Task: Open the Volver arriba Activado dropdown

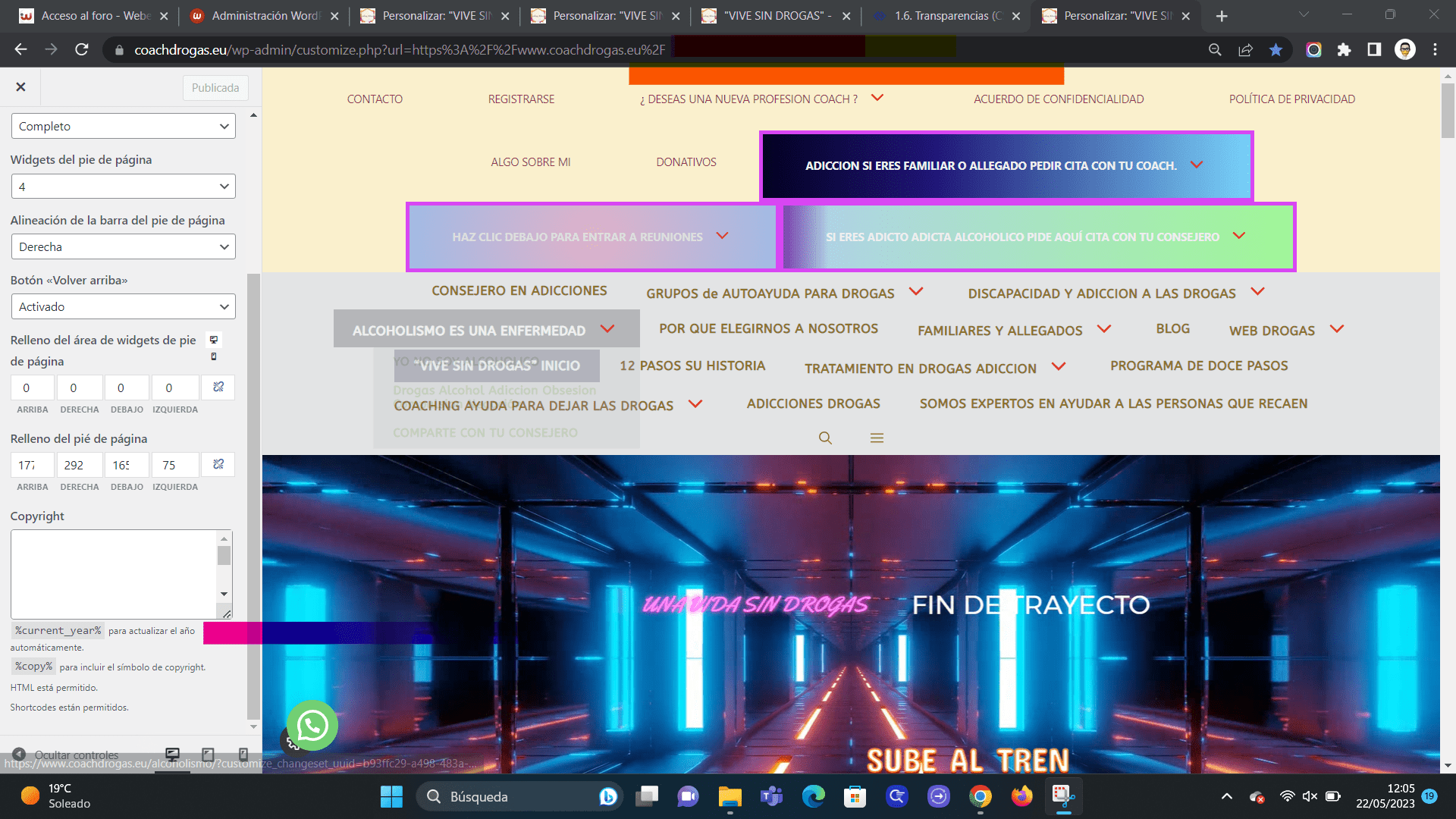Action: [123, 306]
